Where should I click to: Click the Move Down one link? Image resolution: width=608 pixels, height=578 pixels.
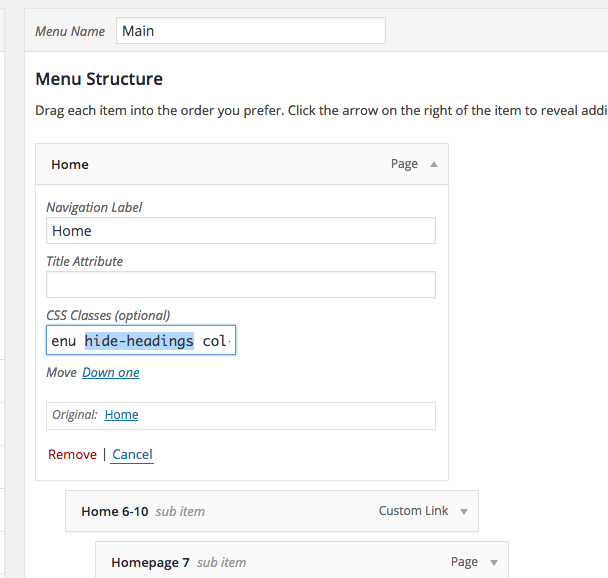pos(111,373)
